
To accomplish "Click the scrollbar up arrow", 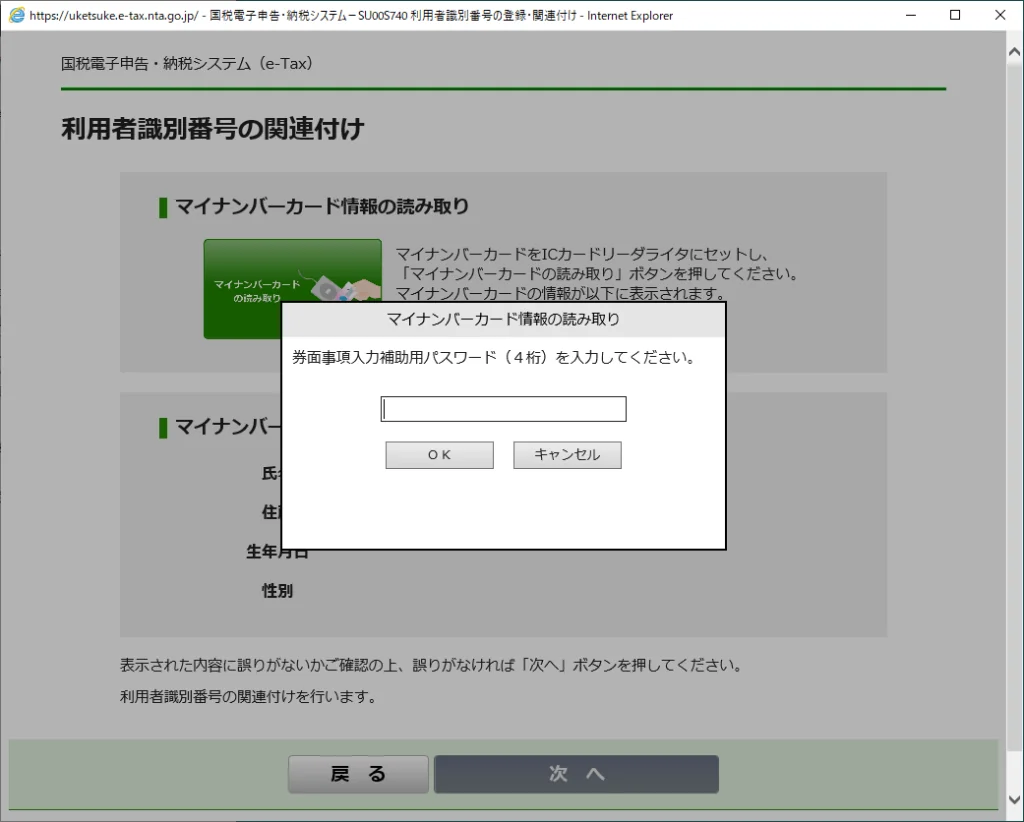I will point(1014,52).
